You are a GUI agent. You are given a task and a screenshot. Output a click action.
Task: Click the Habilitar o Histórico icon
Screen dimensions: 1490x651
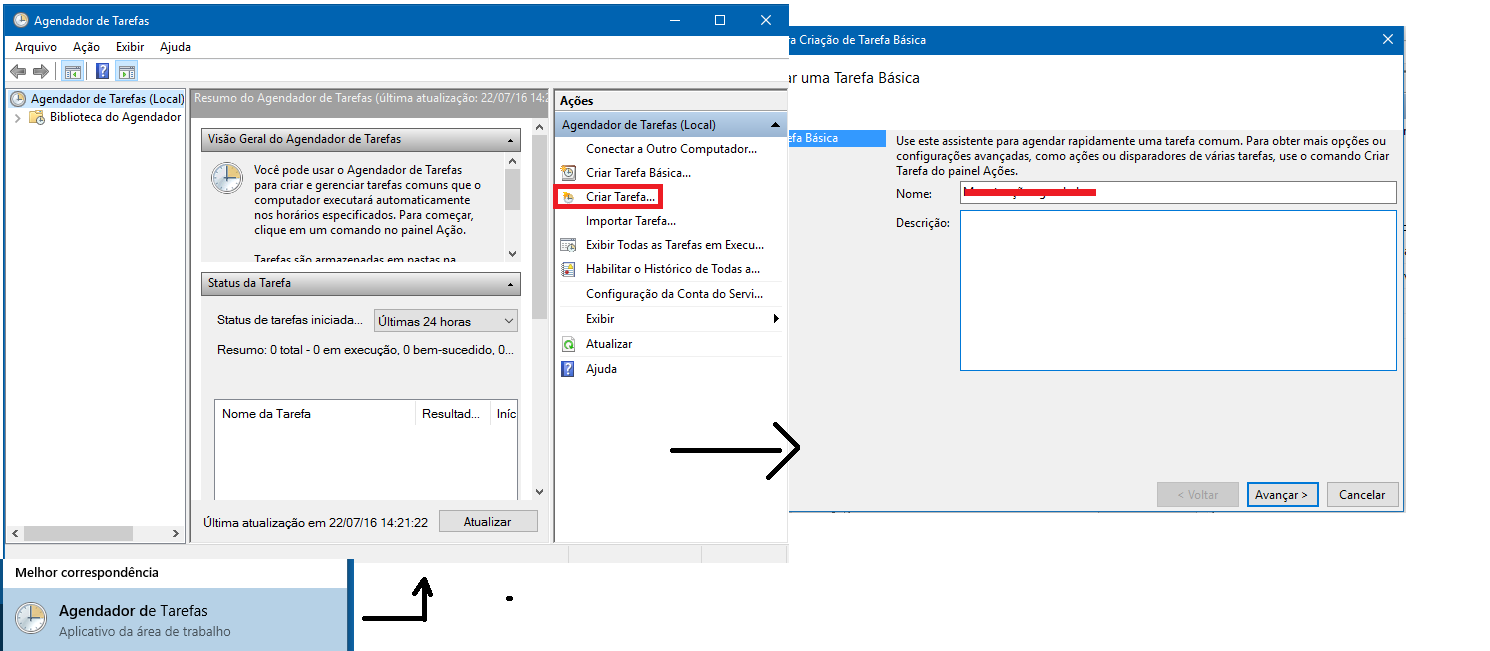[x=568, y=269]
